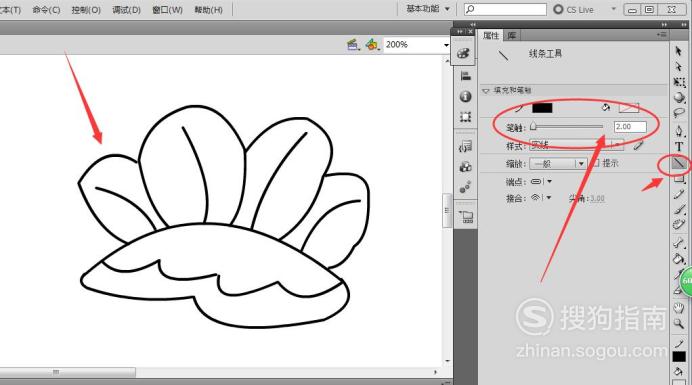
Task: Select the Line tool in toolbox
Action: point(679,164)
